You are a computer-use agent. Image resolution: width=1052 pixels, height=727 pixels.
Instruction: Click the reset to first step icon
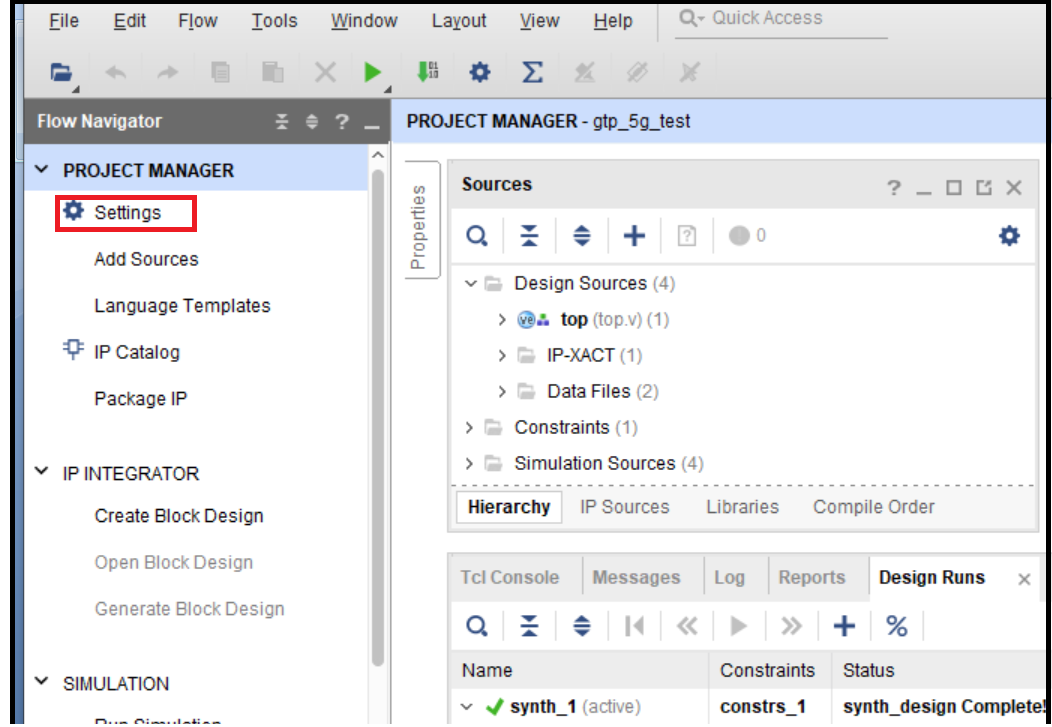pos(634,626)
